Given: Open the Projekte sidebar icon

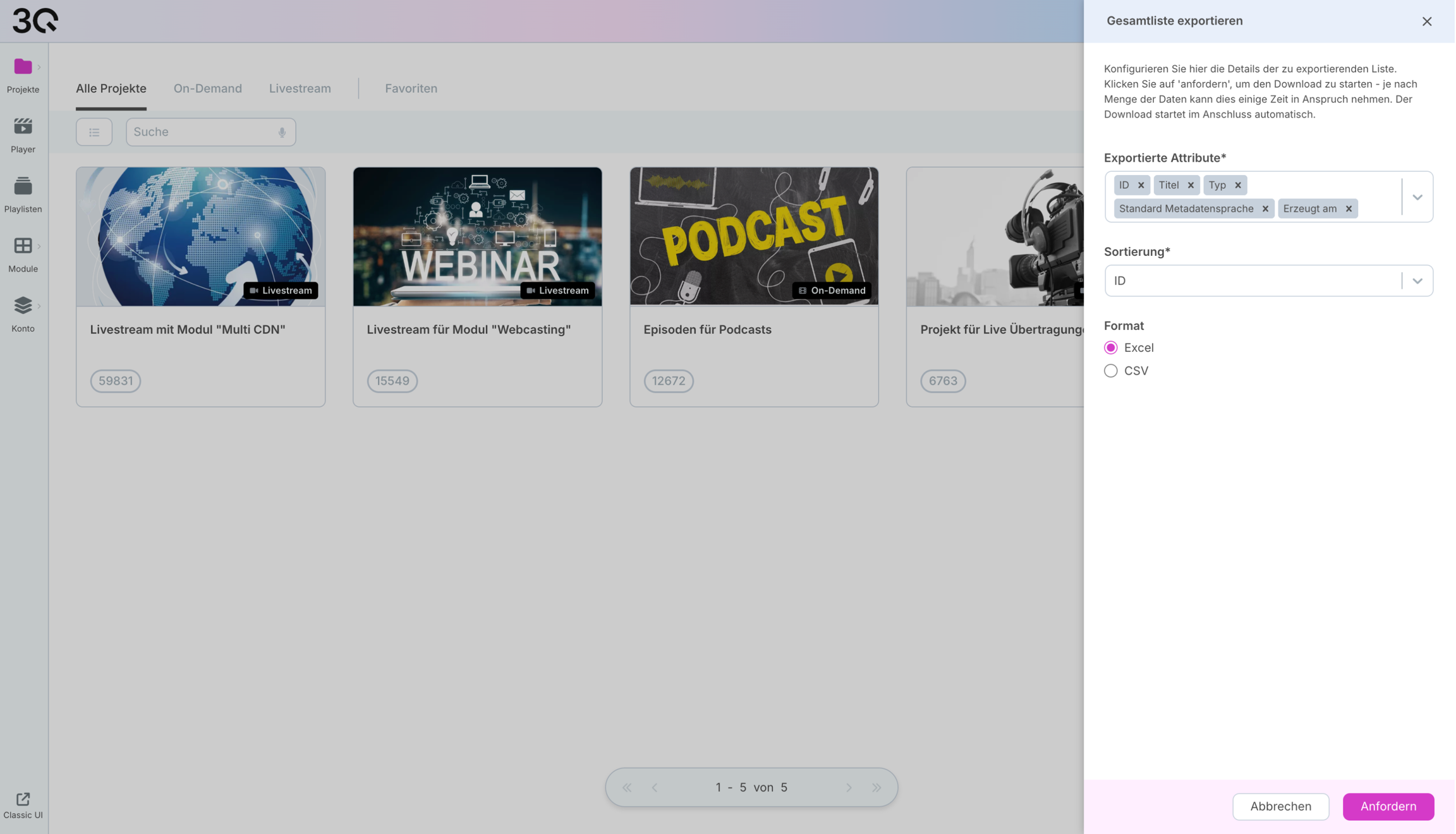Looking at the screenshot, I should click(x=23, y=67).
